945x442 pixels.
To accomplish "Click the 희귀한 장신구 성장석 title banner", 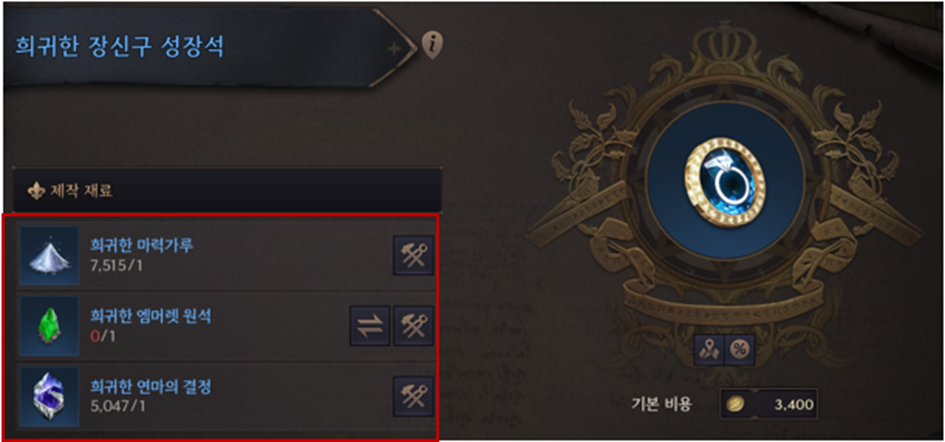I will point(208,47).
